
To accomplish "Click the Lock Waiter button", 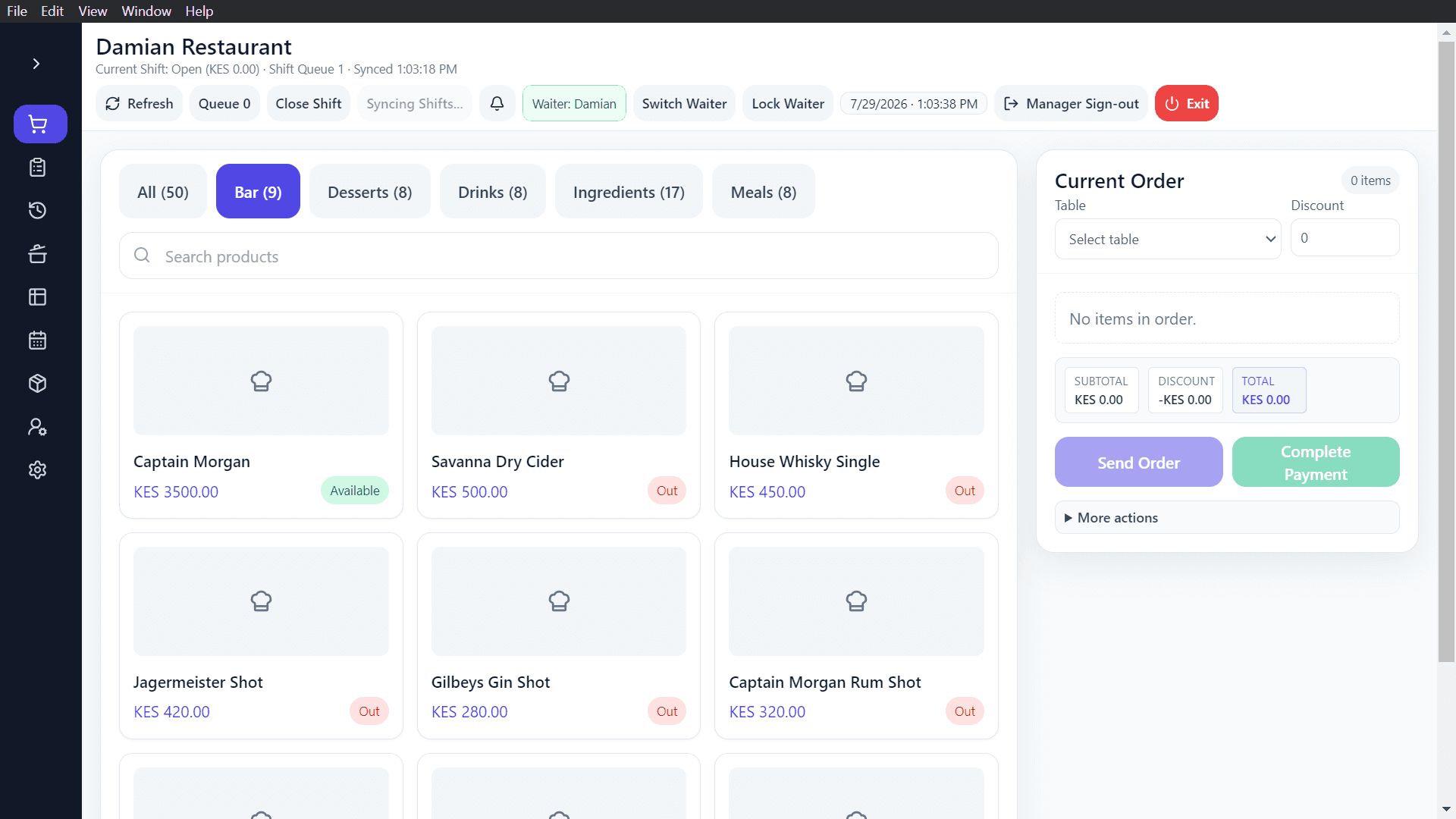I will click(788, 103).
